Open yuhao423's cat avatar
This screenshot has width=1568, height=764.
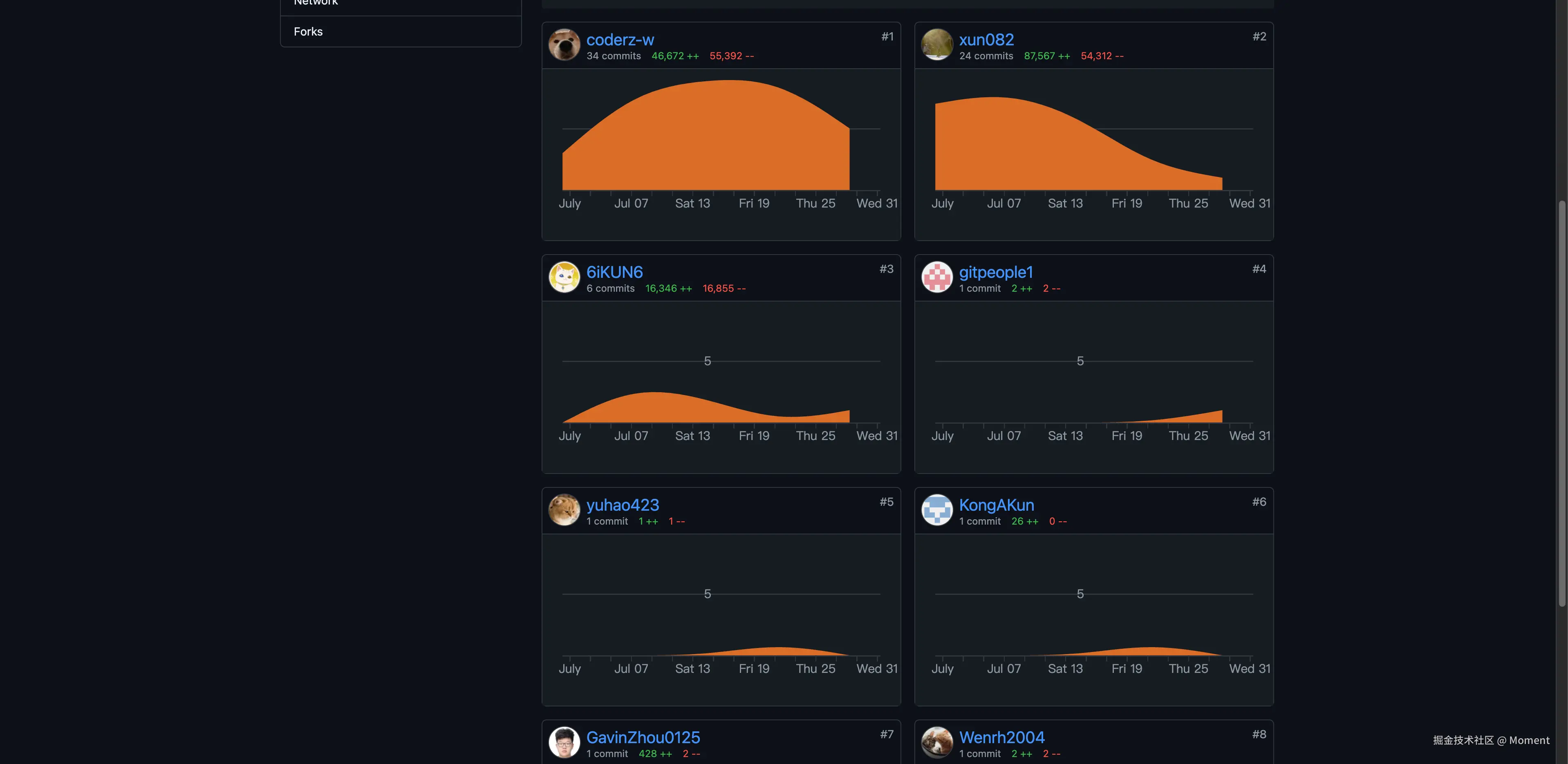pos(564,510)
